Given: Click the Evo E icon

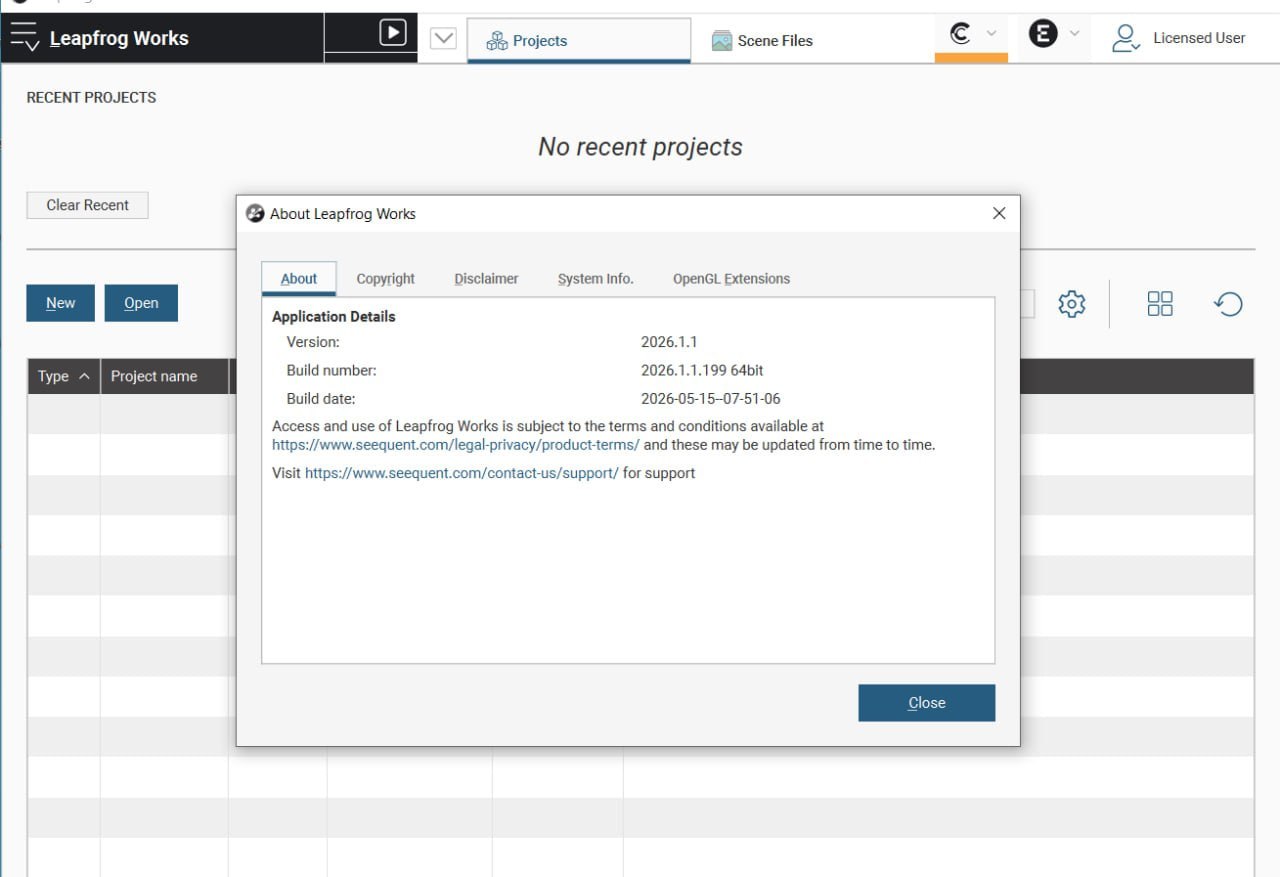Looking at the screenshot, I should [1043, 34].
